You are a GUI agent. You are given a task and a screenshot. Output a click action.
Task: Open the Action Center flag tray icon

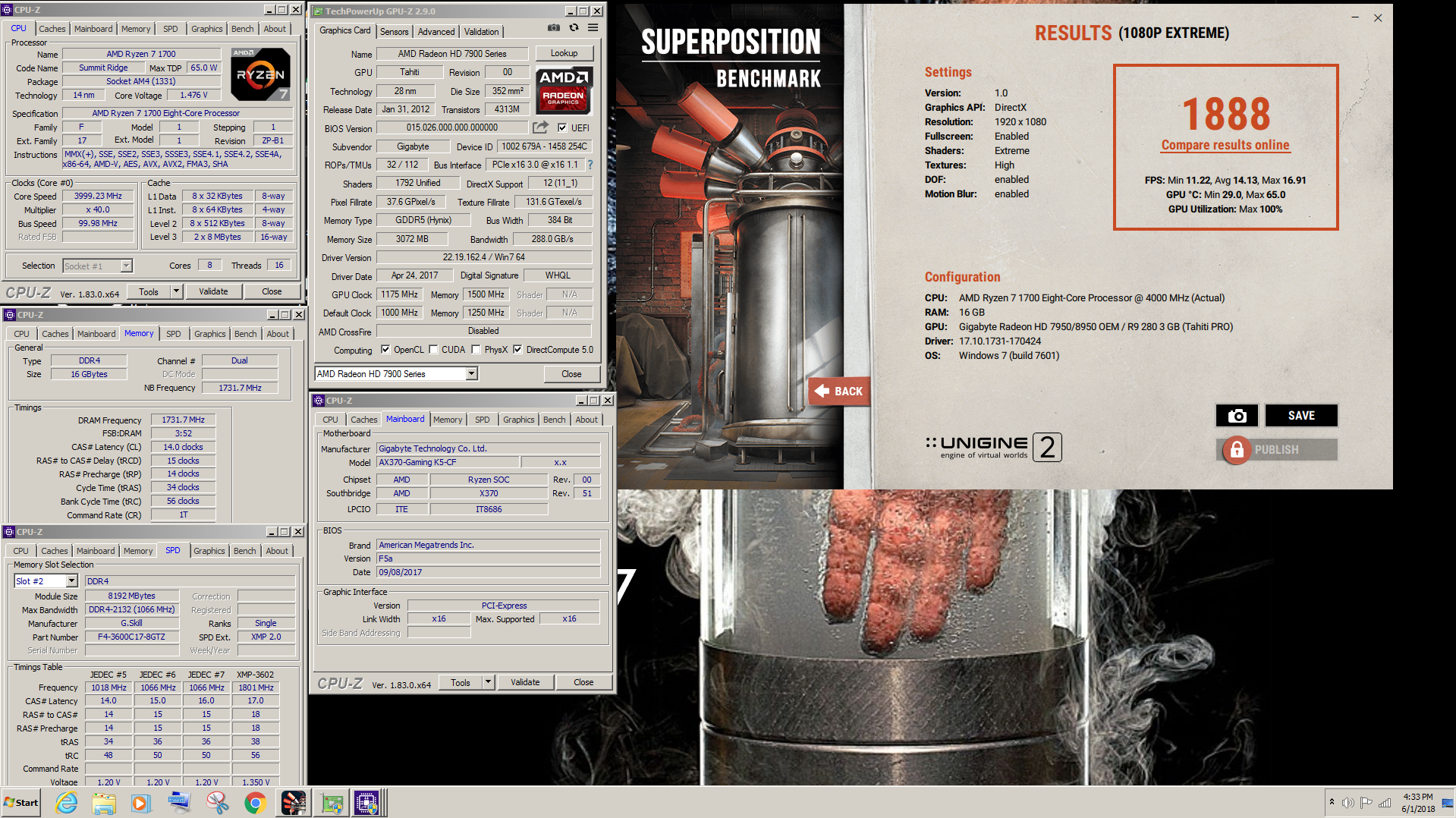1366,803
